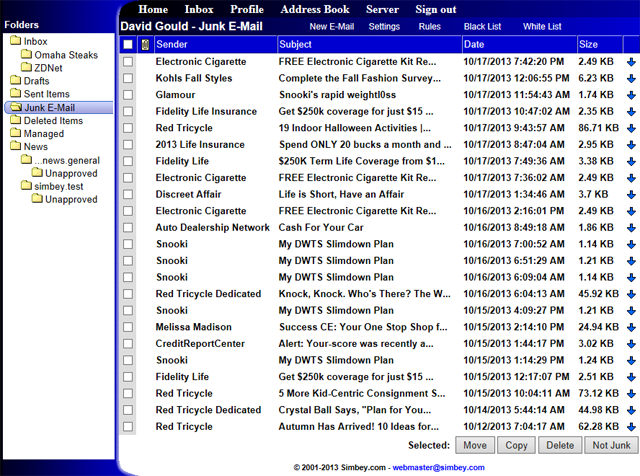Click the blue arrow for Melissa Madison email
The width and height of the screenshot is (640, 476).
pyautogui.click(x=631, y=327)
